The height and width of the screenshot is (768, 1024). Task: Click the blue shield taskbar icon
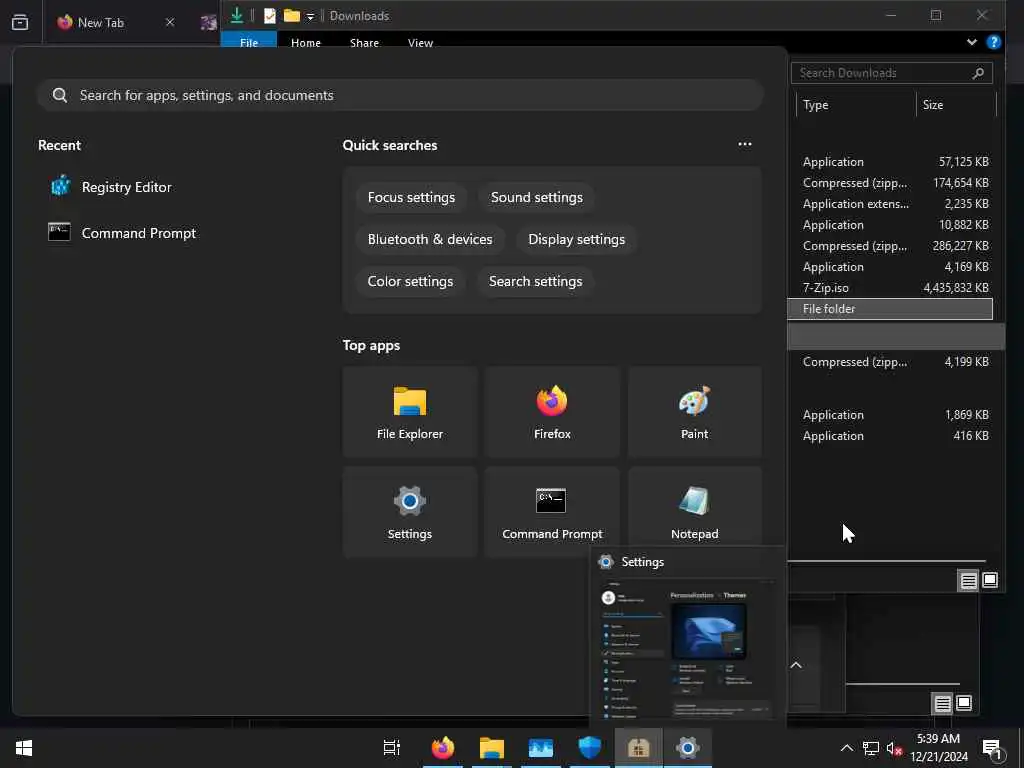(x=589, y=748)
